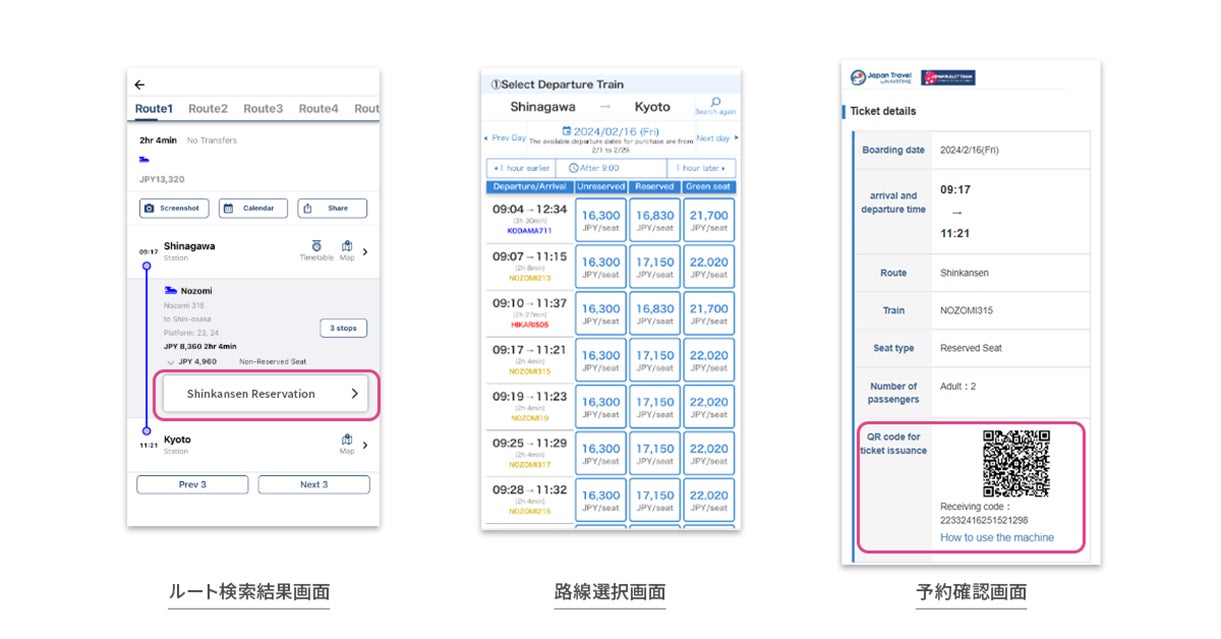This screenshot has width=1221, height=639.
Task: Click the Screenshot camera button
Action: (172, 208)
